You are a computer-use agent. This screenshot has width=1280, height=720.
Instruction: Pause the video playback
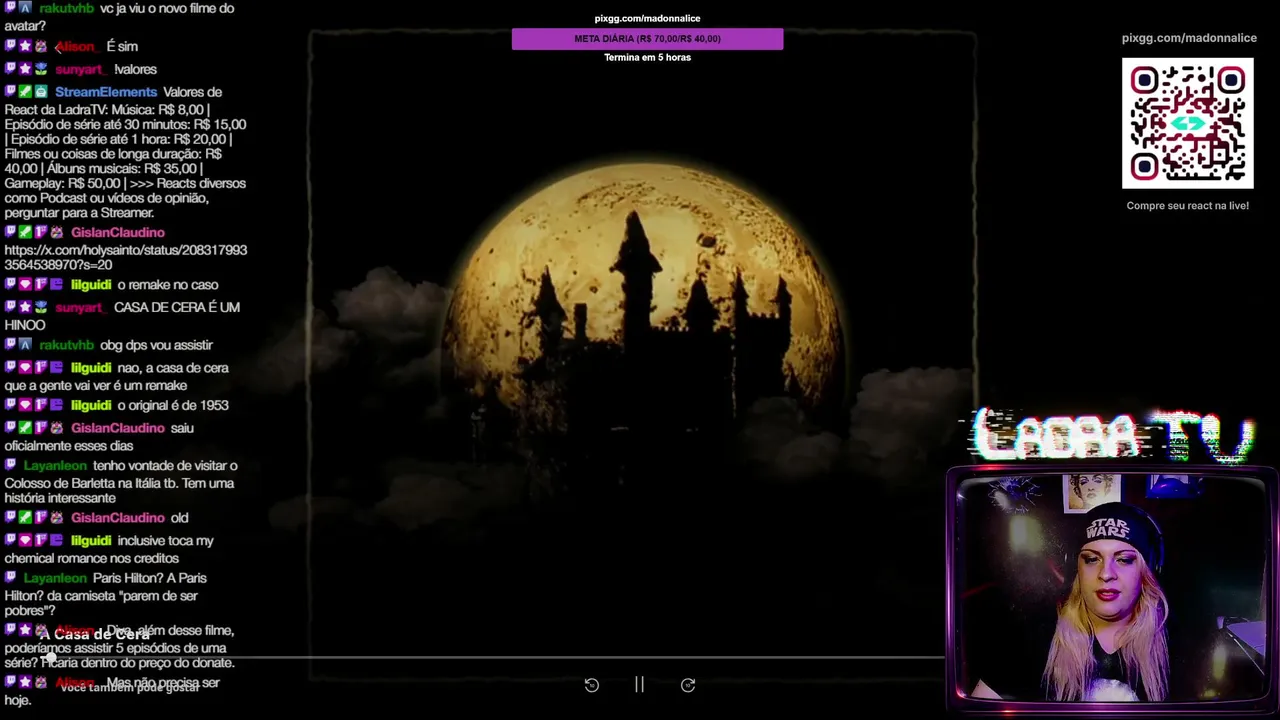pos(639,685)
